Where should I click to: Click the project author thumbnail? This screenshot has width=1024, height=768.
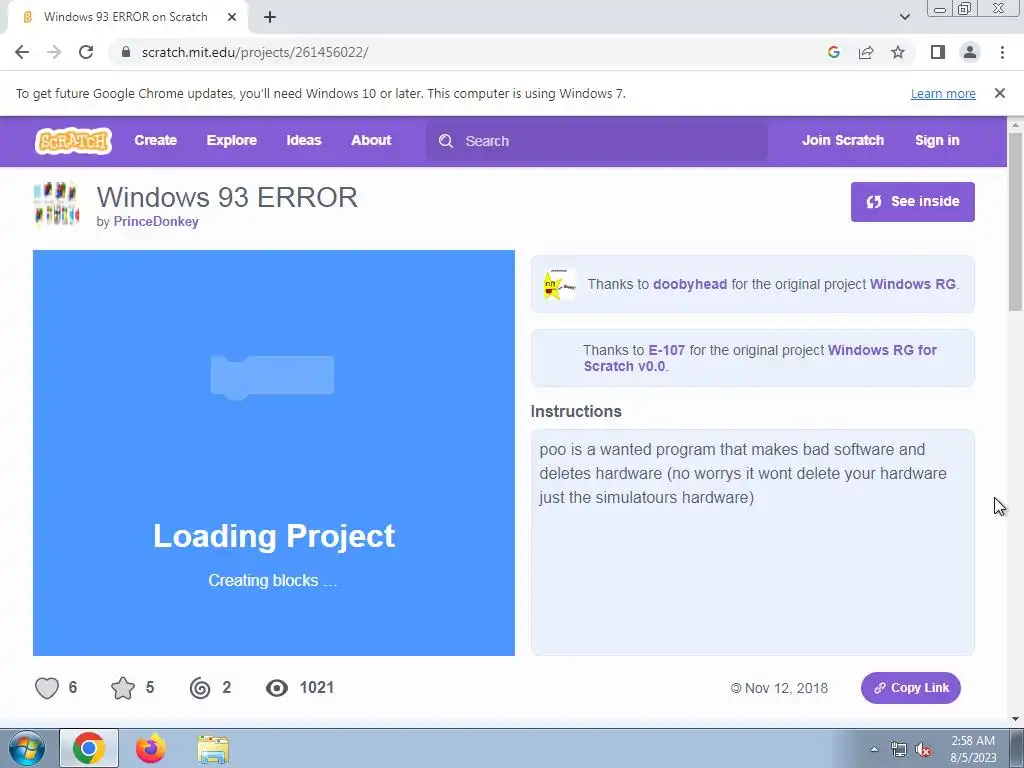pos(57,206)
